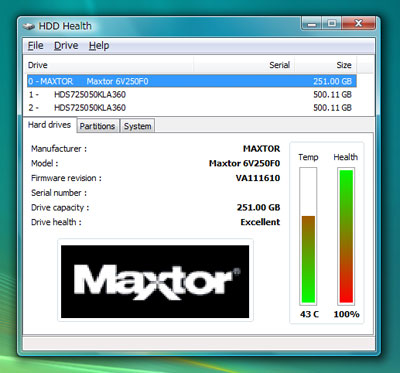
Task: Click the Health gauge bar
Action: tap(346, 236)
